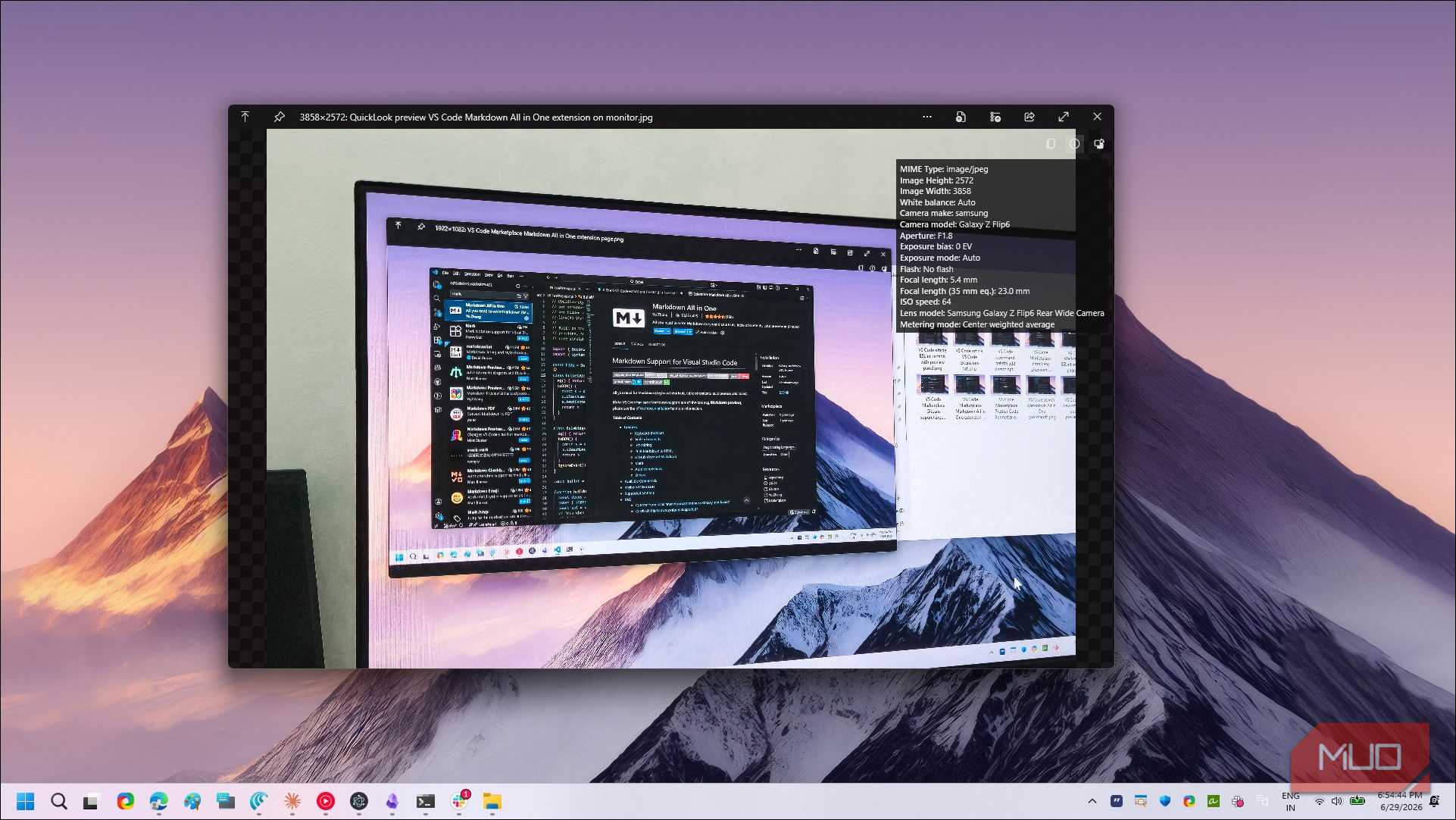Launch colorful Edge browser taskbar icon
Screen dimensions: 1456x820
pyautogui.click(x=125, y=801)
